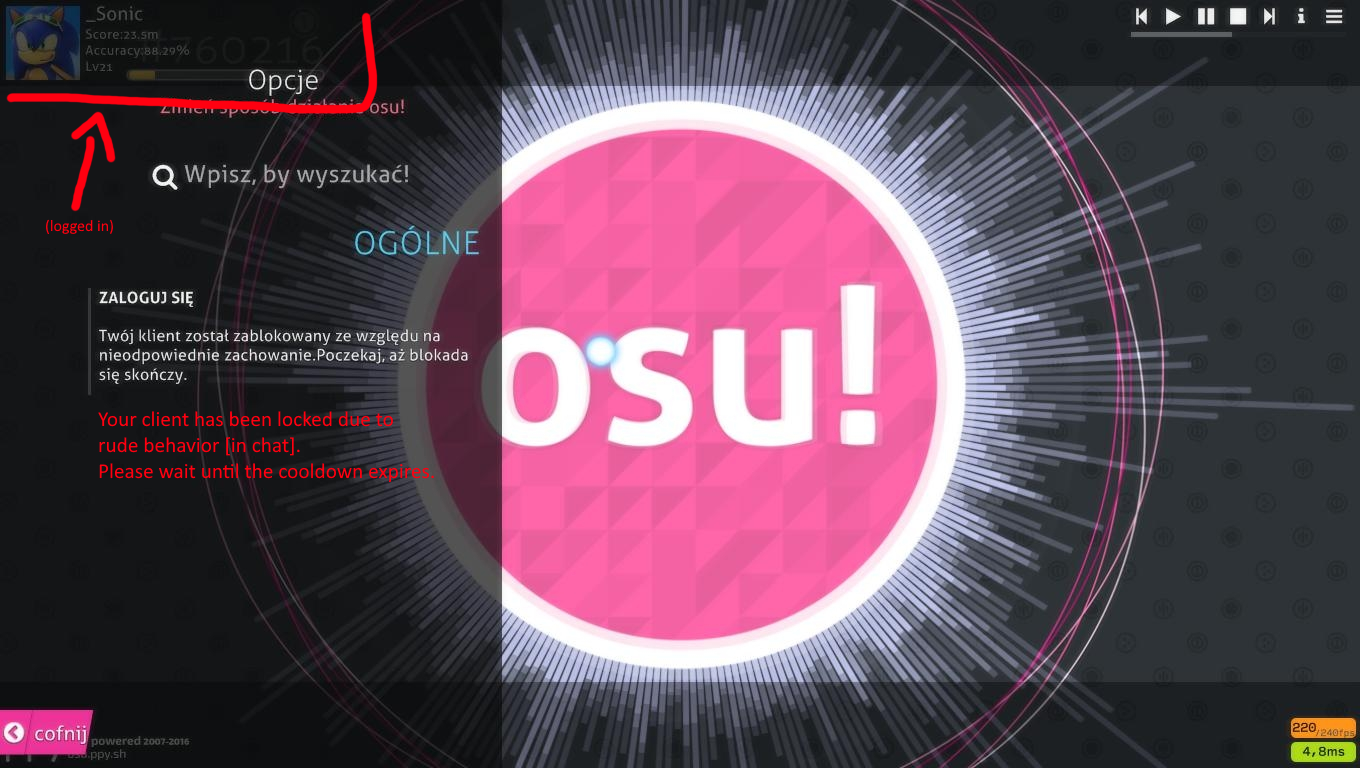Open the _Sonic username profile panel

point(115,14)
